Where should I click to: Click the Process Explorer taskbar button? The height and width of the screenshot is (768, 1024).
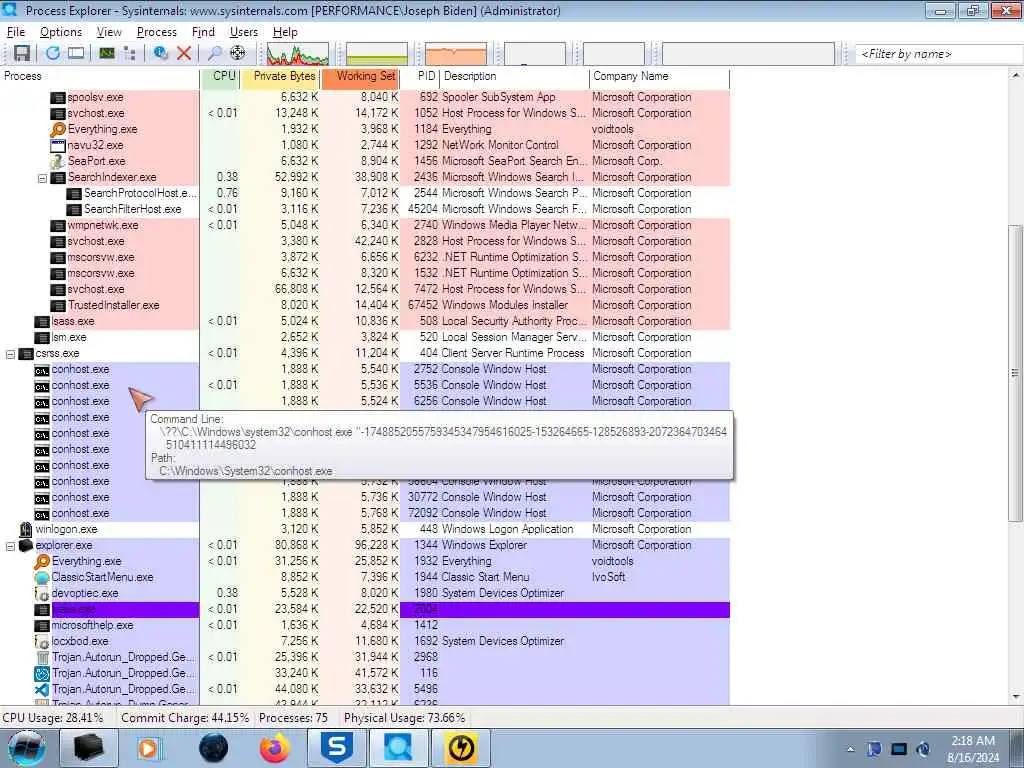398,748
